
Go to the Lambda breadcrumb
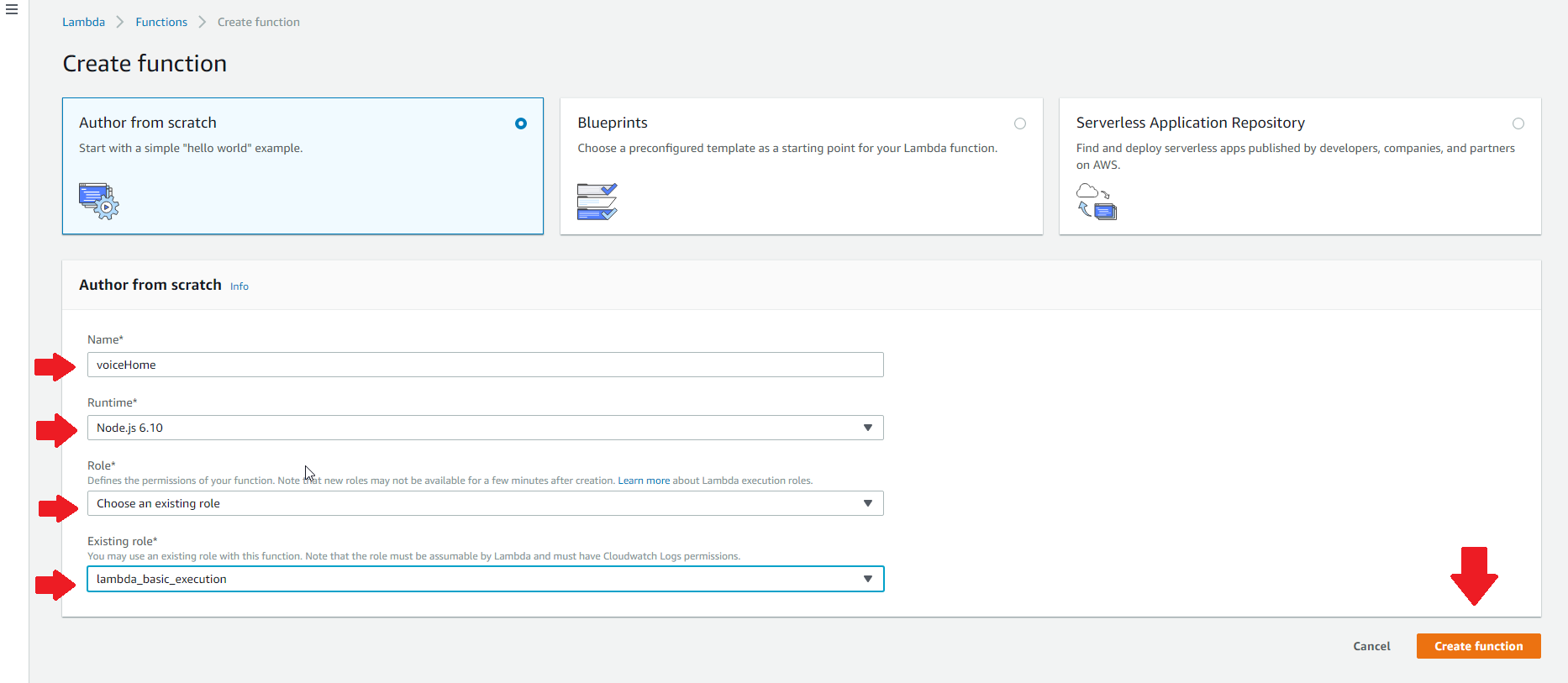83,22
